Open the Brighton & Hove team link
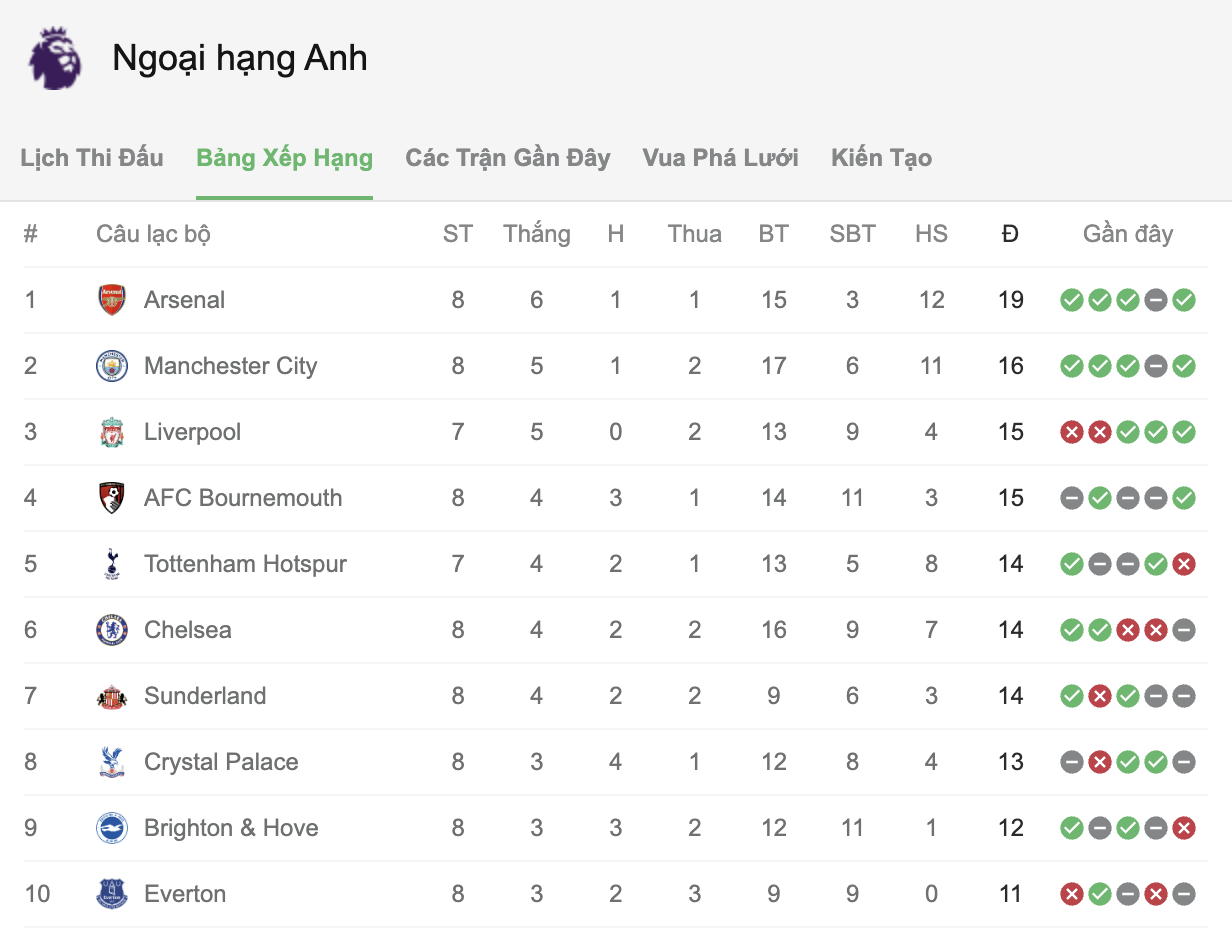1232x932 pixels. click(x=231, y=828)
